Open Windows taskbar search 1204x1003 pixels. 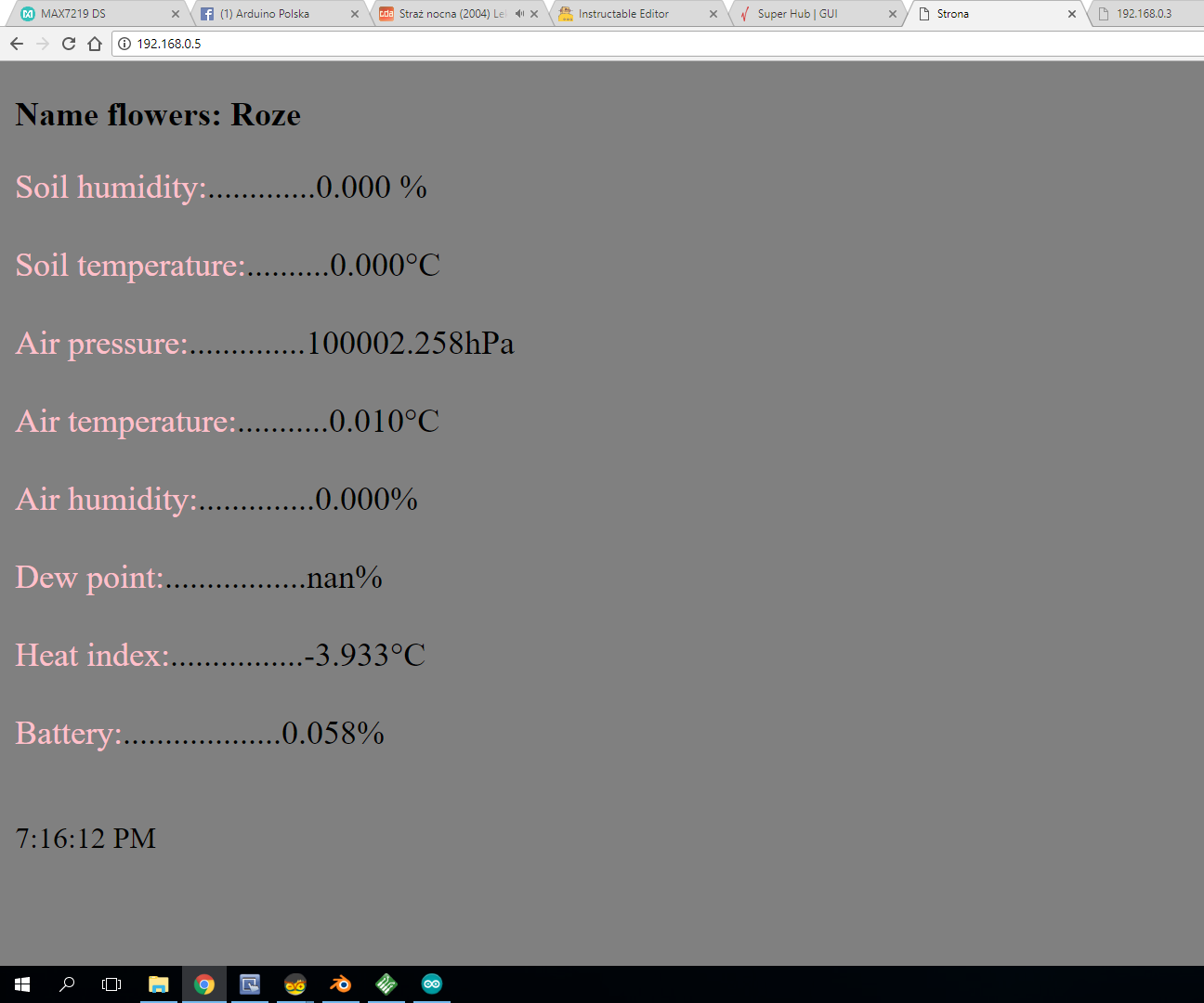67,984
